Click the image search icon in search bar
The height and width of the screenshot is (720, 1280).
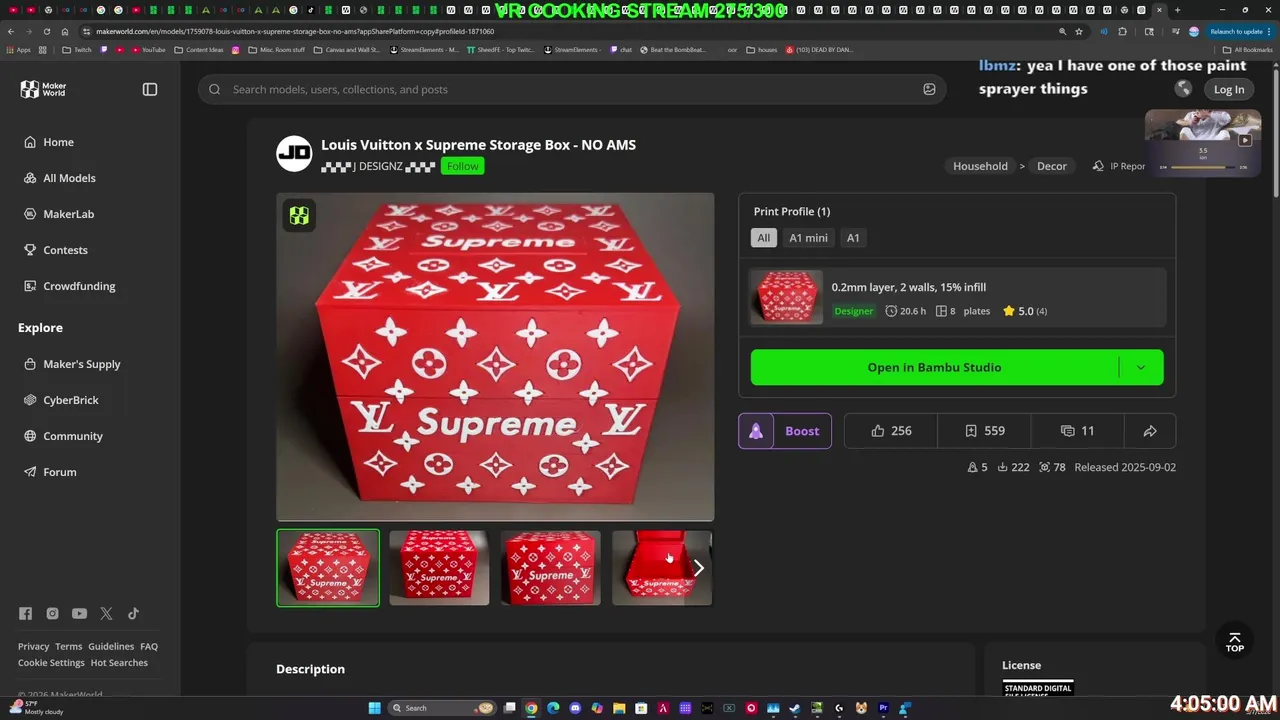pyautogui.click(x=929, y=89)
